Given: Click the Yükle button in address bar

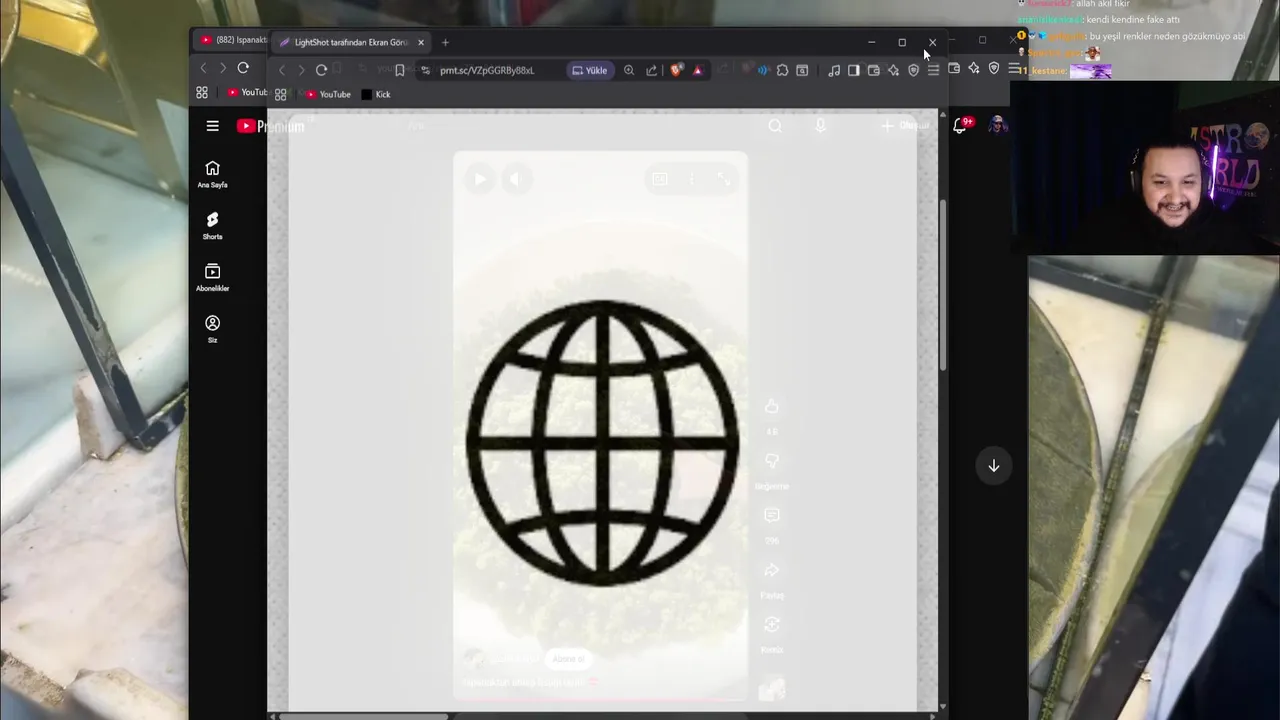Looking at the screenshot, I should (x=590, y=70).
